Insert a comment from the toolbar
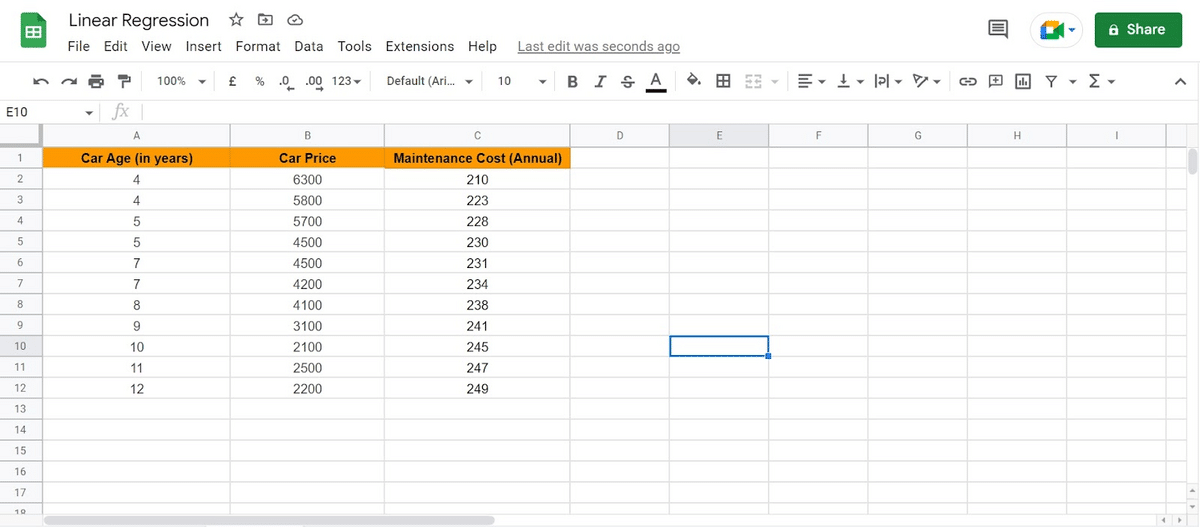This screenshot has height=527, width=1200. click(996, 81)
